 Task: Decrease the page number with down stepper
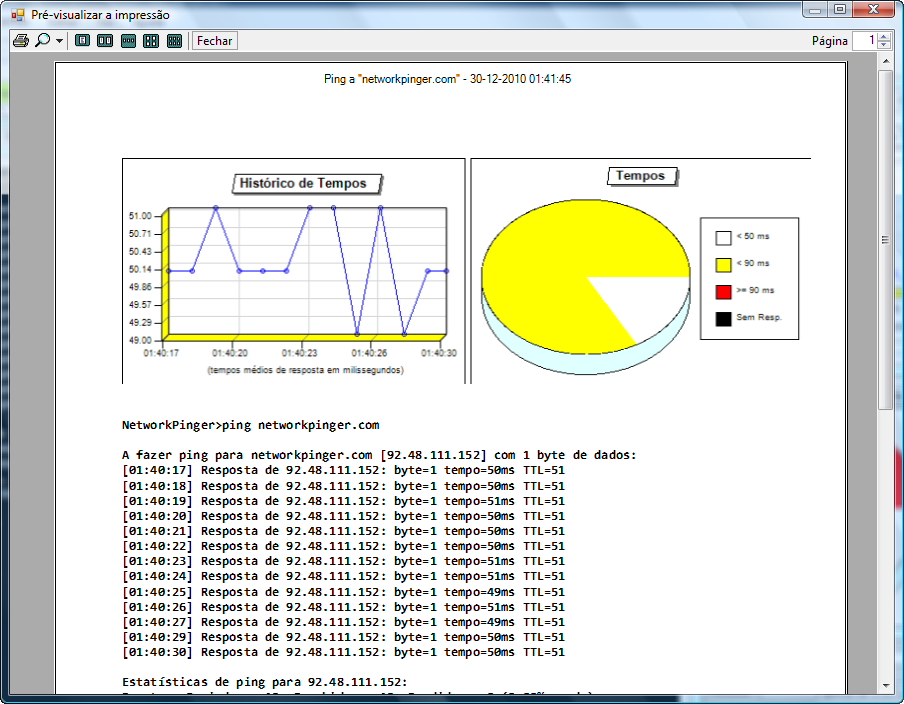pyautogui.click(x=884, y=45)
